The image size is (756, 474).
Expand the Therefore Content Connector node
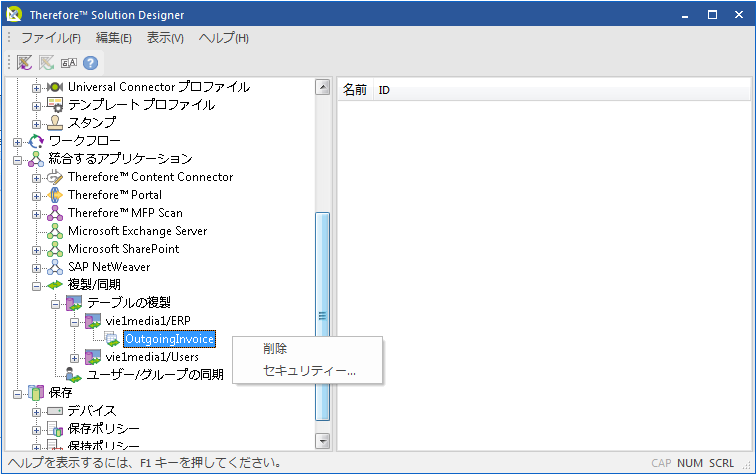[36, 178]
